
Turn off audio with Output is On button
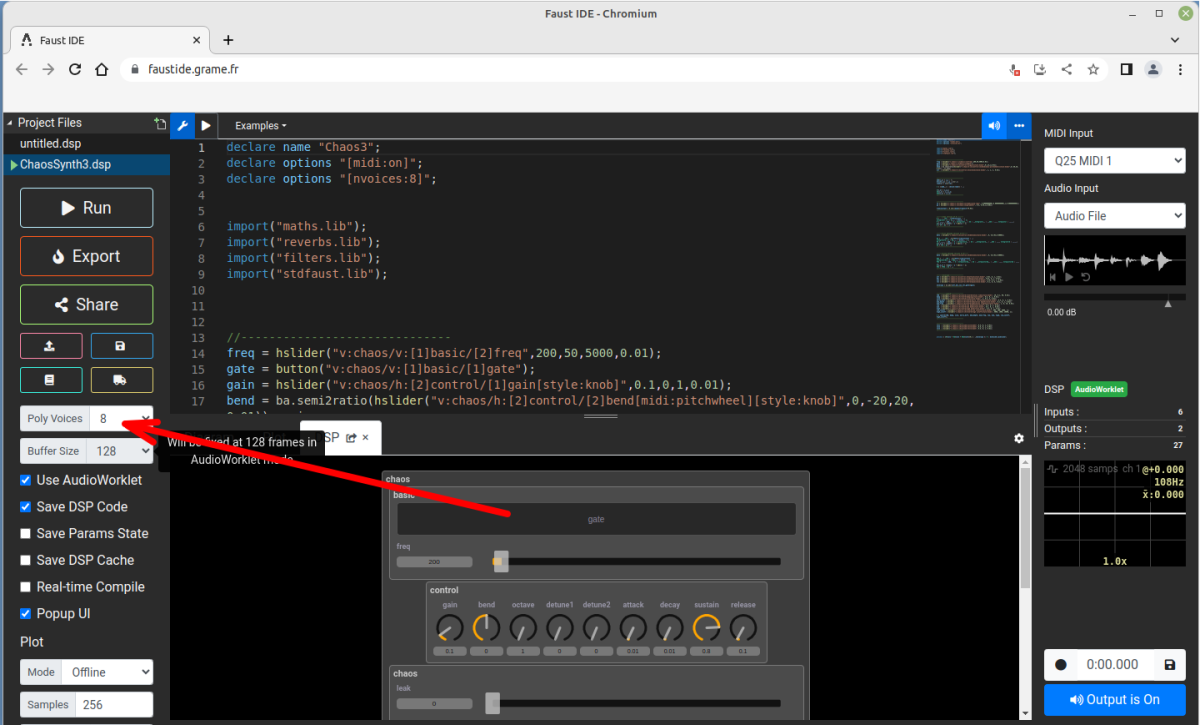[x=1114, y=700]
